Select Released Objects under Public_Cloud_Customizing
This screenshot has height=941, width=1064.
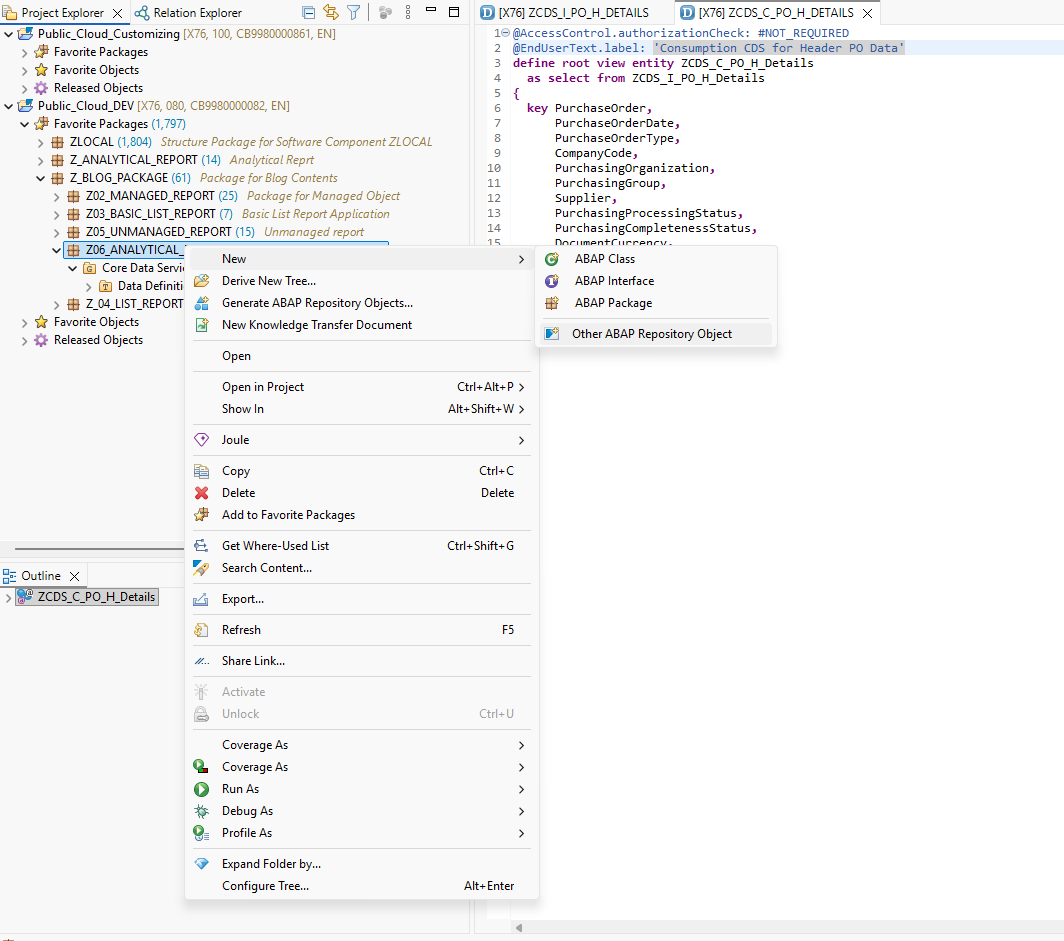point(98,88)
